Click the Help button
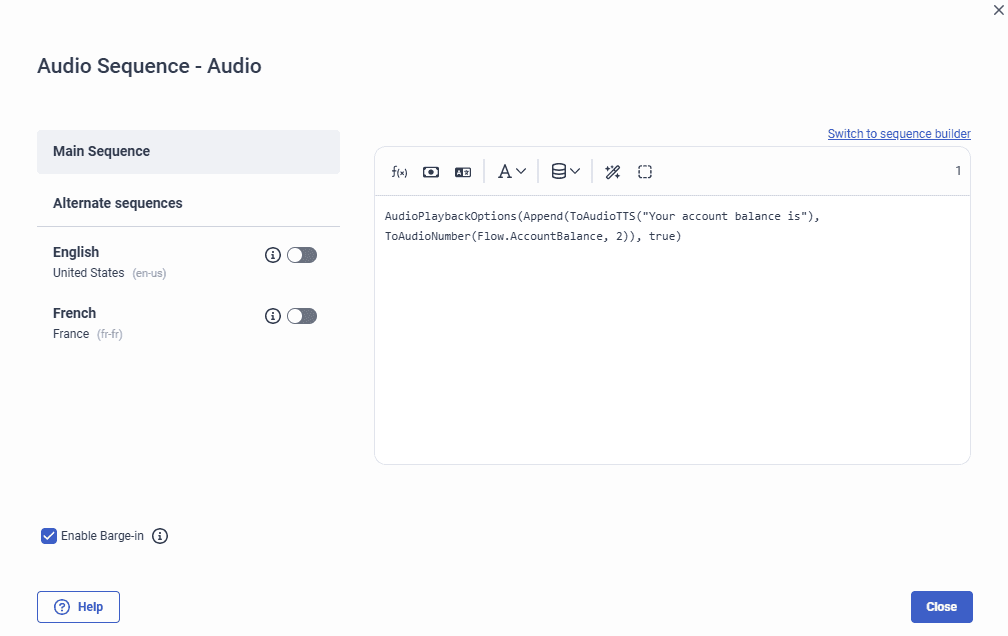The image size is (1008, 636). [x=78, y=606]
